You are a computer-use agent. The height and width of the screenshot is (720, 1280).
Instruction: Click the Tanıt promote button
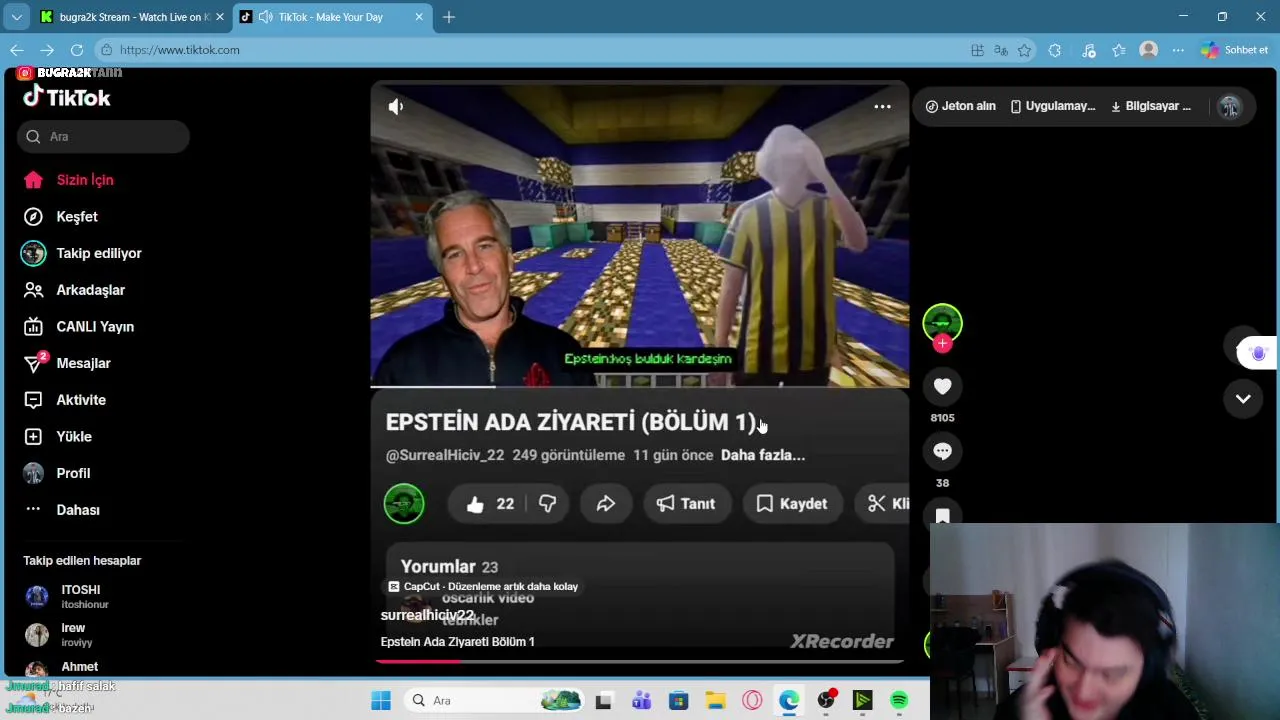pyautogui.click(x=686, y=504)
